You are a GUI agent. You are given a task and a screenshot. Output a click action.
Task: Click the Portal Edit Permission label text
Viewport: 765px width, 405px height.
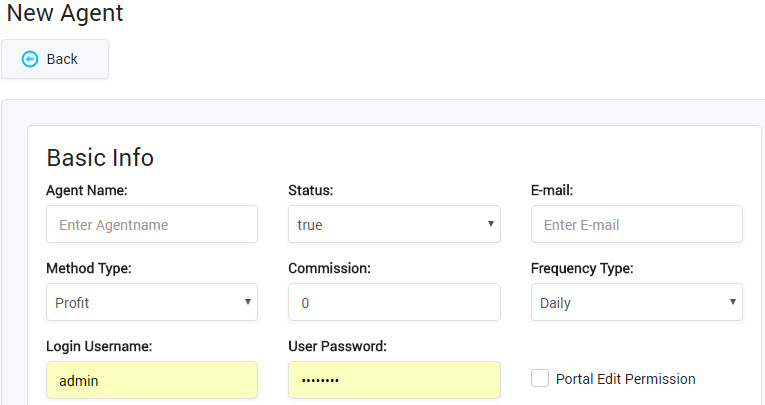(x=625, y=379)
